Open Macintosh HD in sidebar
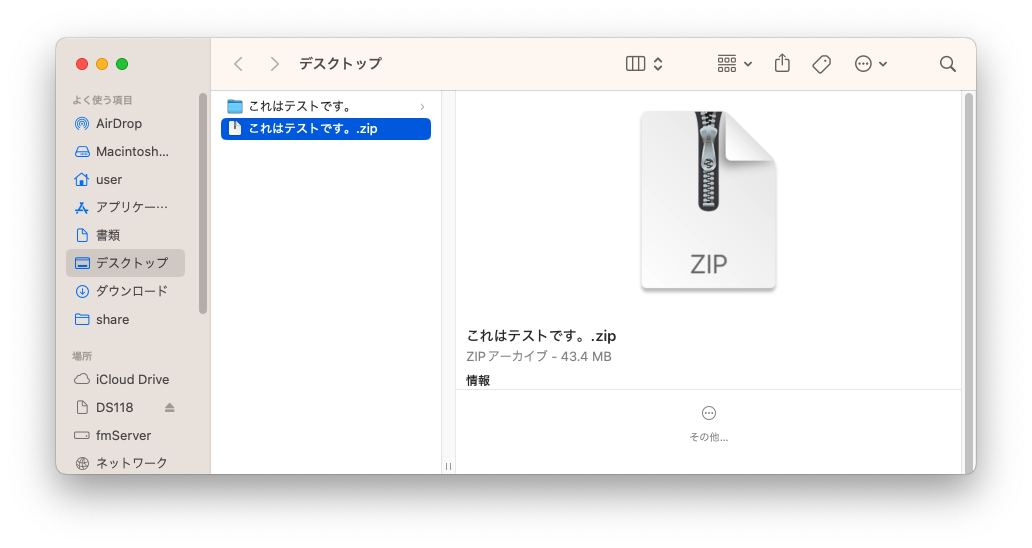 click(125, 151)
